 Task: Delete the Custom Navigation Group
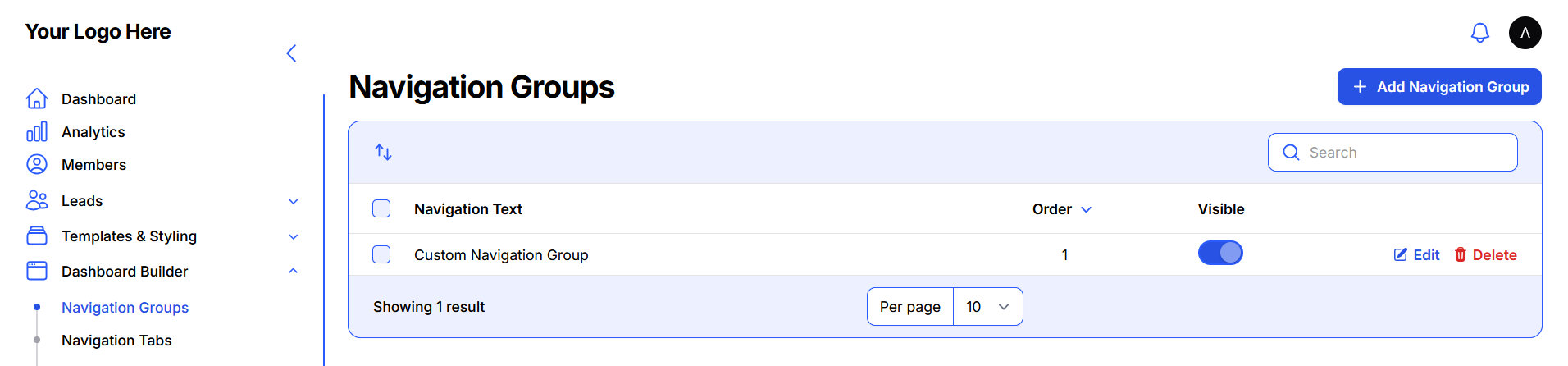1485,255
